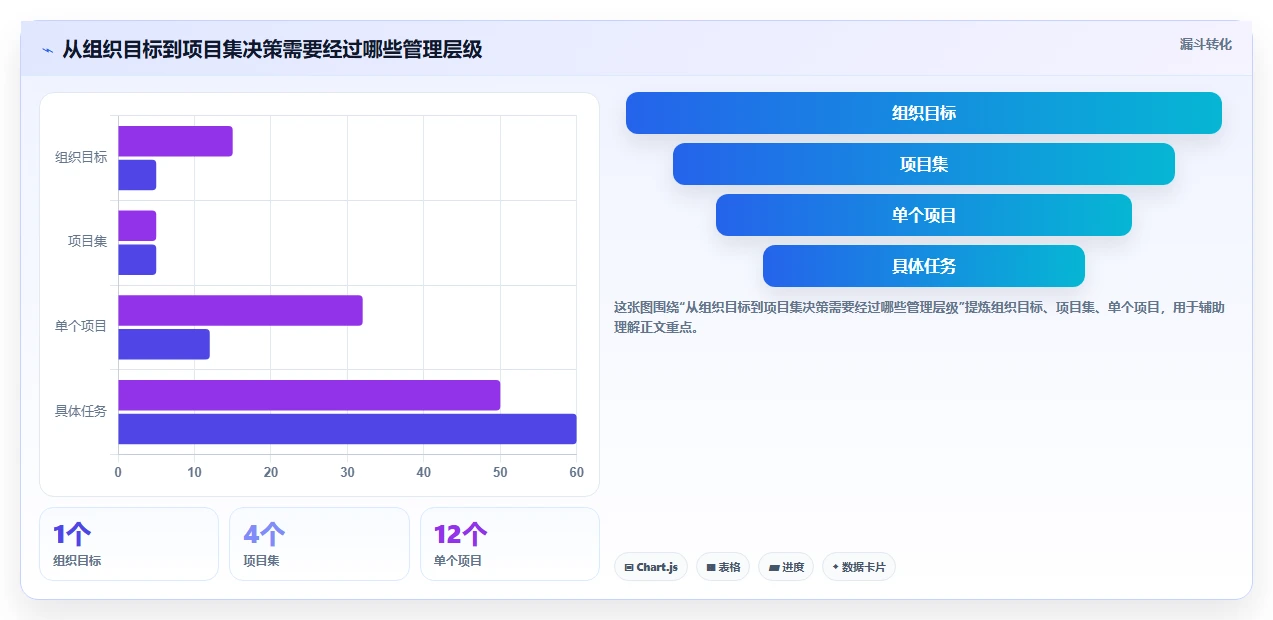The width and height of the screenshot is (1273, 620).
Task: Click the 漏斗转化 label in header
Action: 1205,45
